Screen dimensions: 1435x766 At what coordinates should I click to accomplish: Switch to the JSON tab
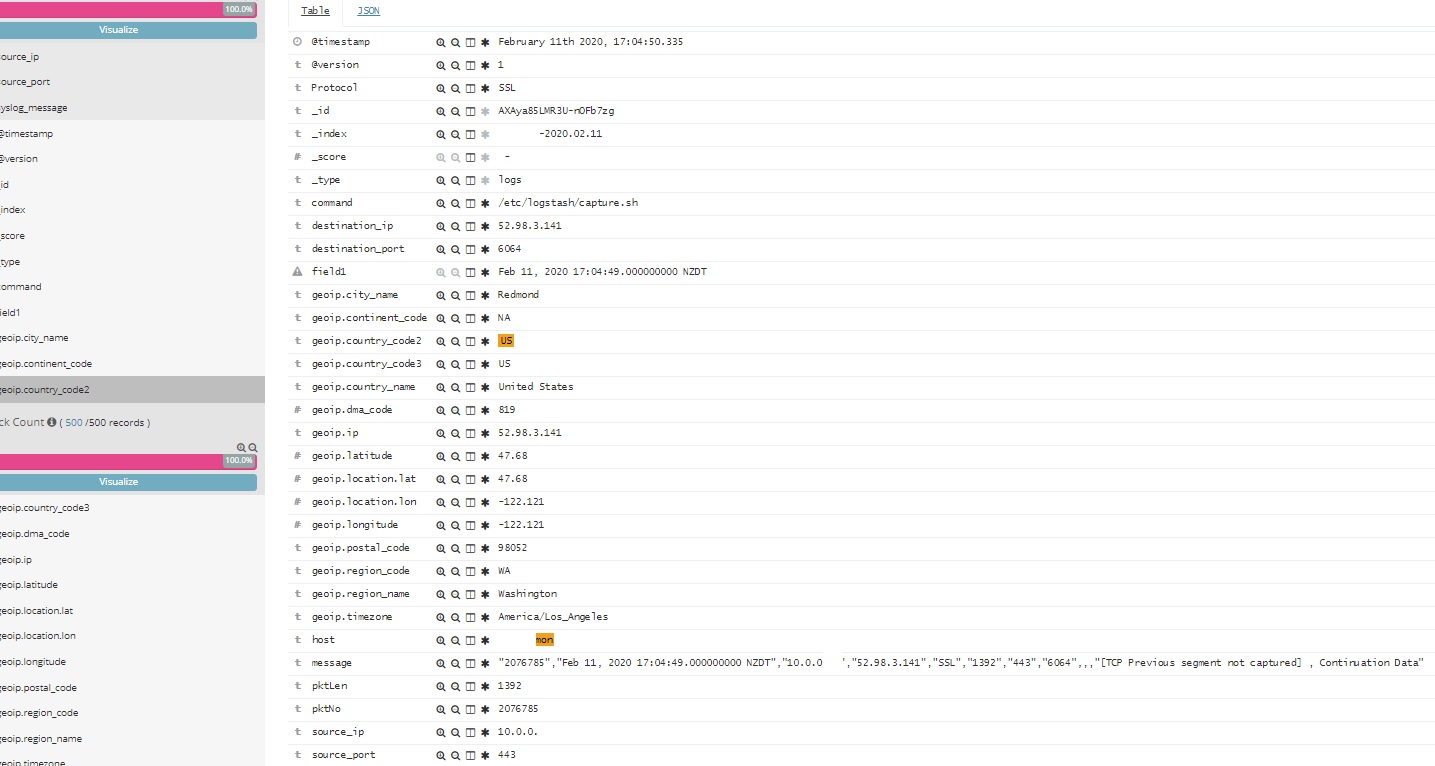point(368,11)
